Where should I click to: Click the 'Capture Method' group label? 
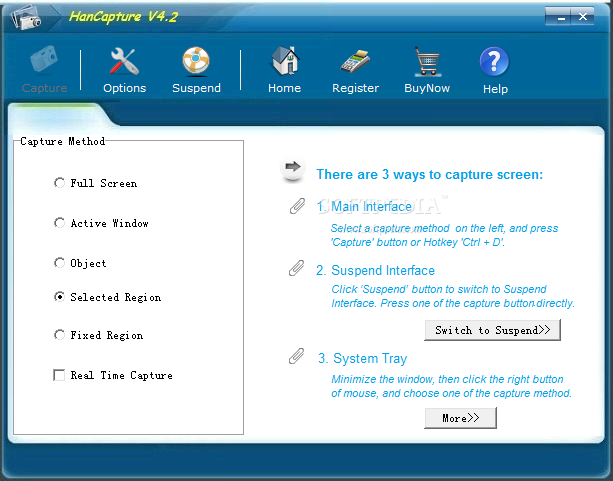(x=63, y=141)
